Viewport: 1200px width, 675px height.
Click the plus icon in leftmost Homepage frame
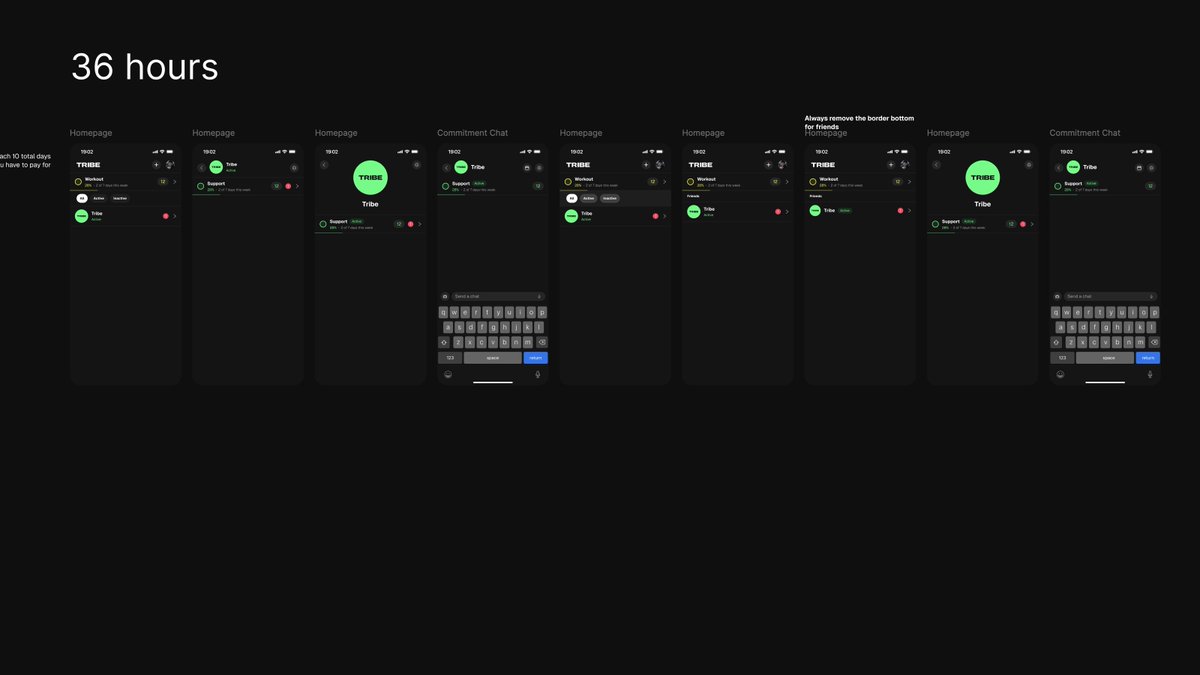coord(156,165)
